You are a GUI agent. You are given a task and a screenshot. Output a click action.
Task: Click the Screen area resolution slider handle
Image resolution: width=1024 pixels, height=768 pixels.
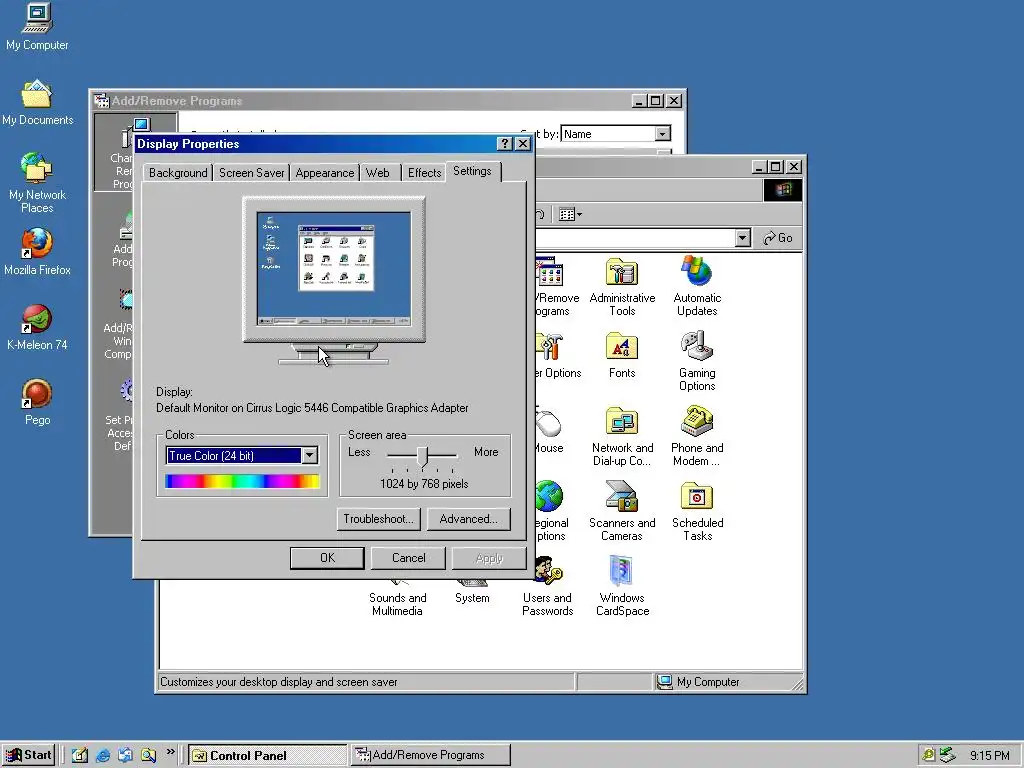423,456
